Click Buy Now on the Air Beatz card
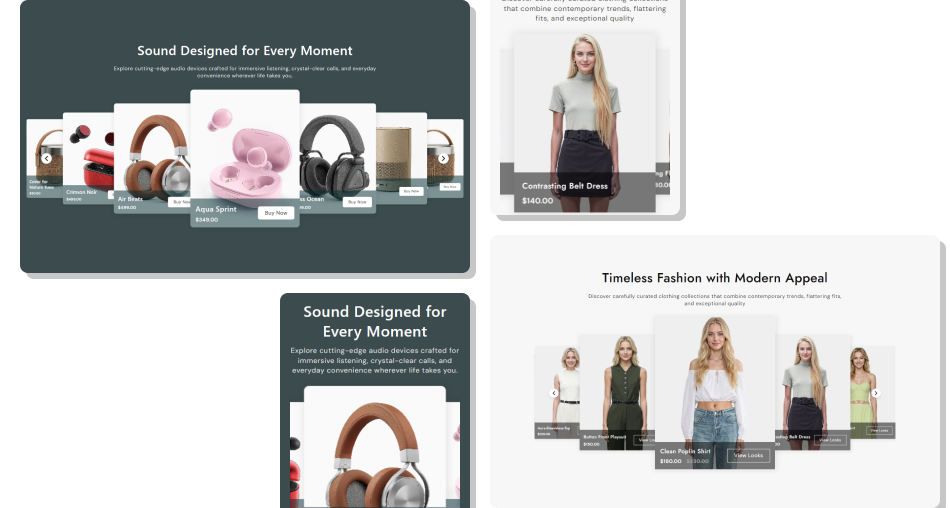950x508 pixels. (x=180, y=202)
